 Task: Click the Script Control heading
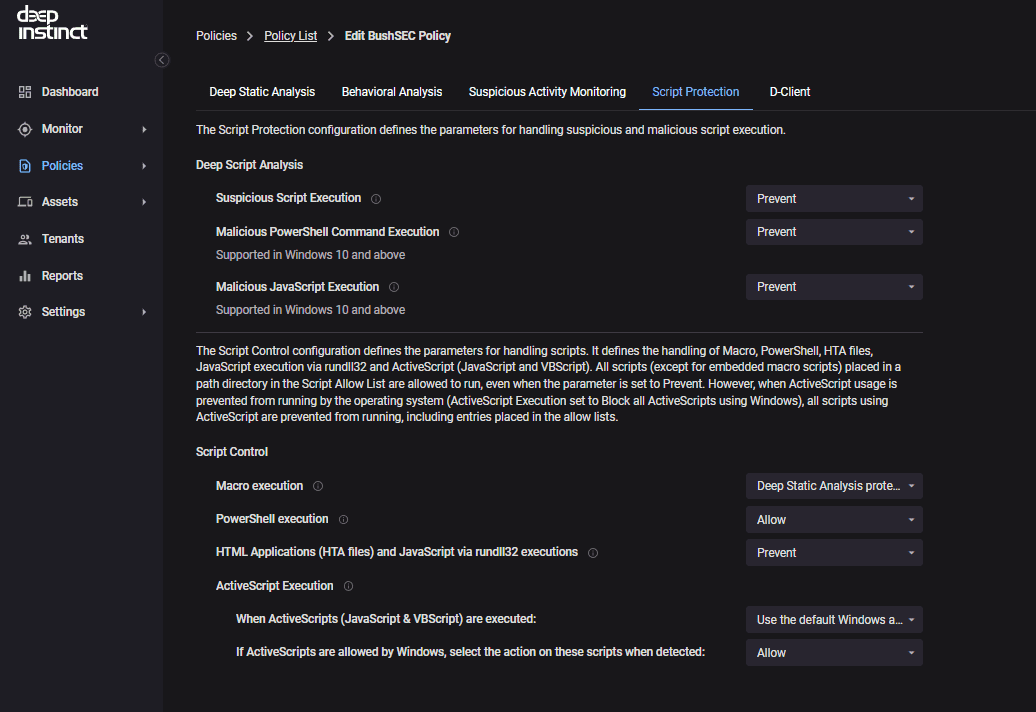pyautogui.click(x=232, y=452)
